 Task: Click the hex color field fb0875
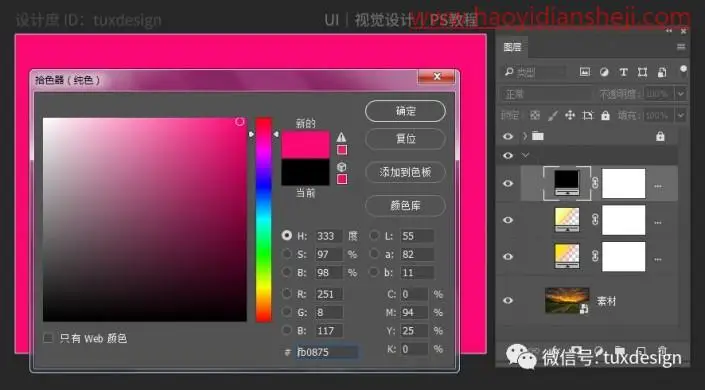pyautogui.click(x=327, y=352)
